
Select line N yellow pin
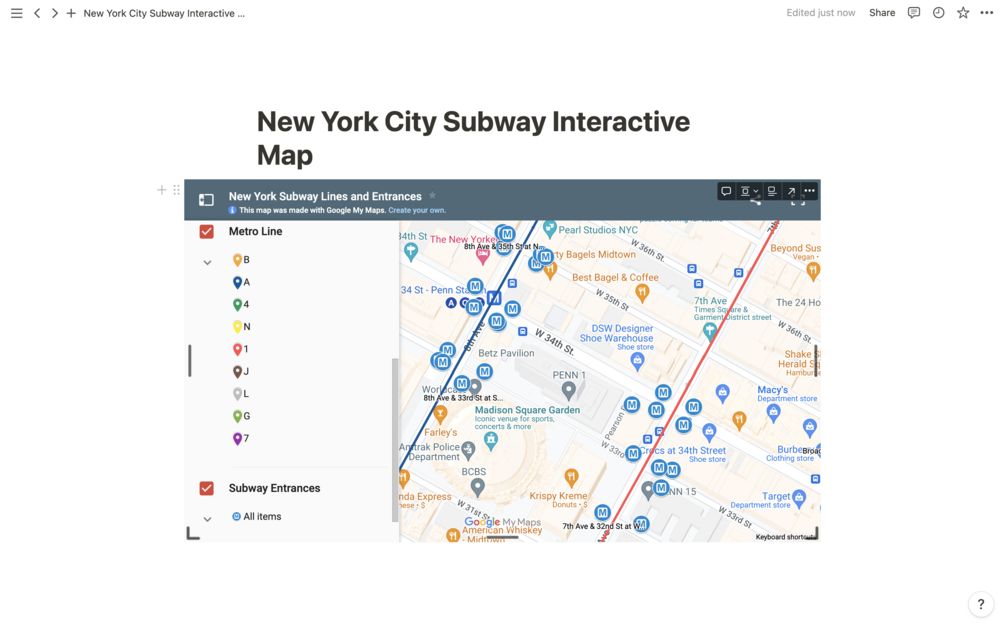237,327
